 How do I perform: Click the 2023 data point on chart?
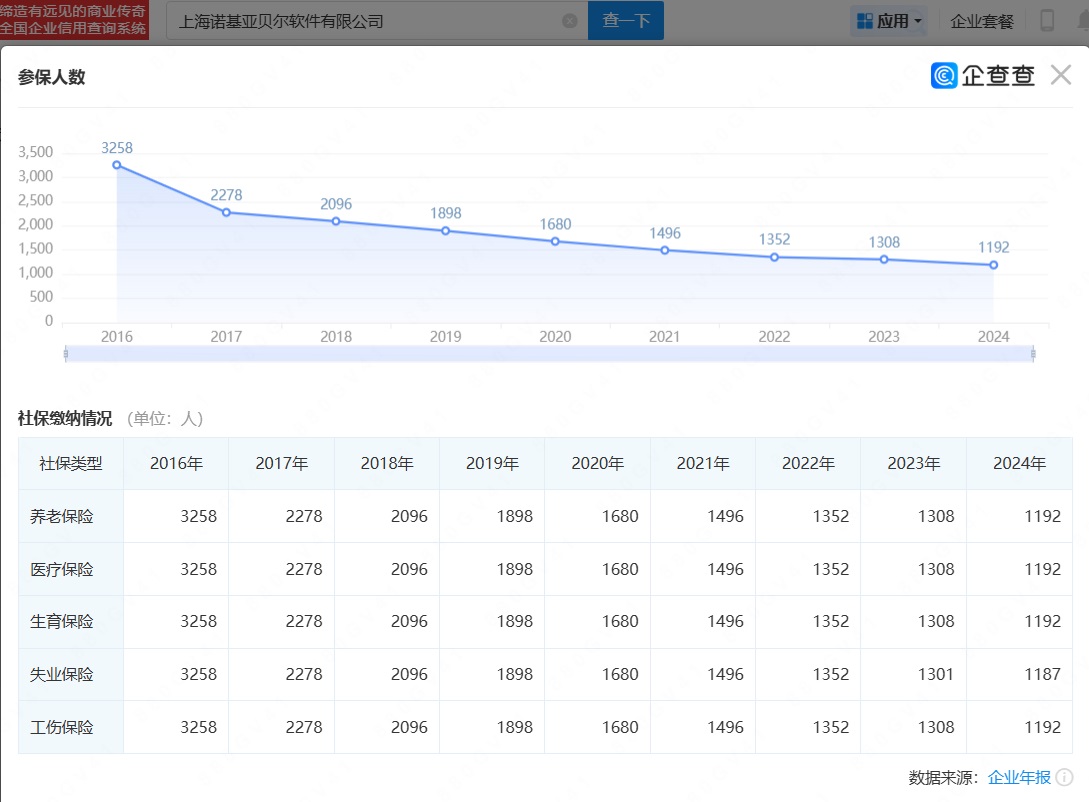[884, 260]
